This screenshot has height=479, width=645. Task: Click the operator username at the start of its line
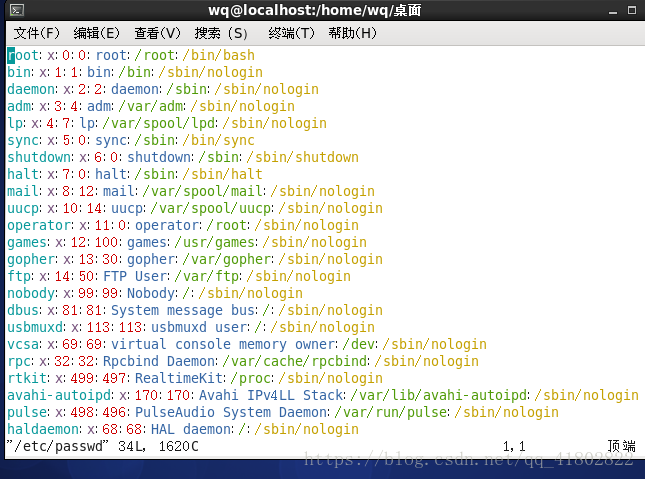[x=39, y=225]
